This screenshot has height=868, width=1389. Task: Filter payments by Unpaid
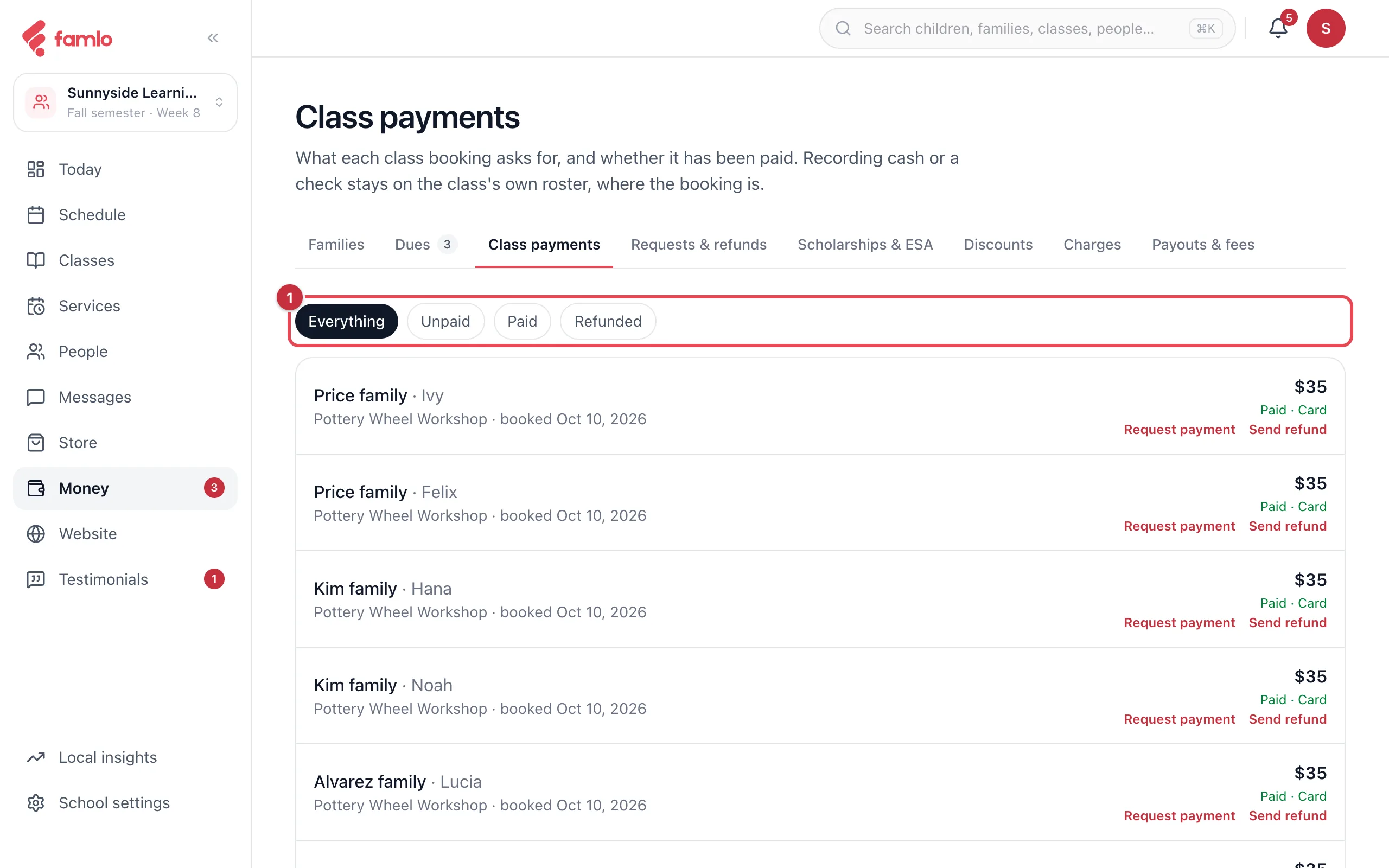tap(445, 321)
